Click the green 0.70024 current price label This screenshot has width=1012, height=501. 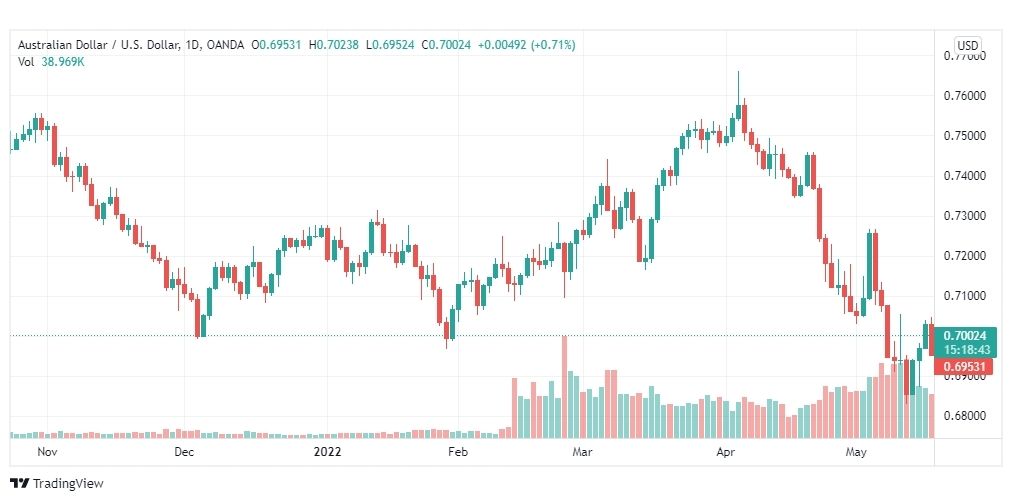(965, 335)
